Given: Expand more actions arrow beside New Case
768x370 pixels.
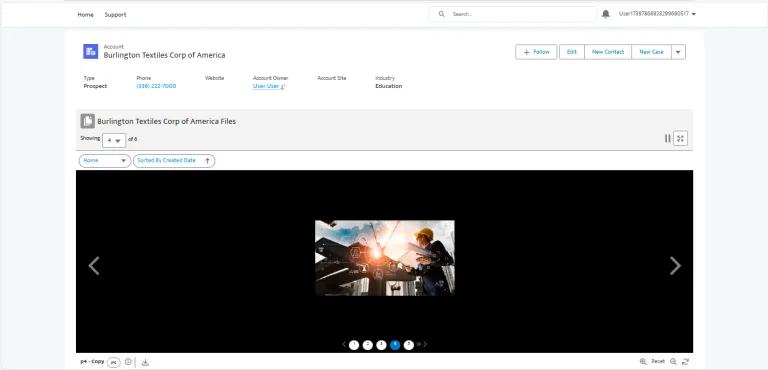Looking at the screenshot, I should point(678,52).
